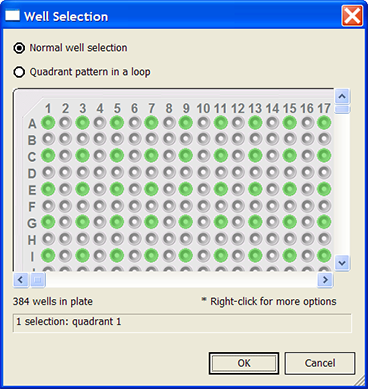The width and height of the screenshot is (368, 389).
Task: Click the horizontal scrollbar right arrow
Action: point(325,279)
